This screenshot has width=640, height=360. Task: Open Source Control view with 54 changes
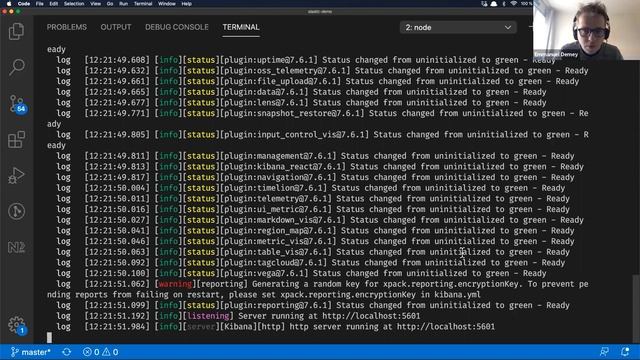(17, 104)
